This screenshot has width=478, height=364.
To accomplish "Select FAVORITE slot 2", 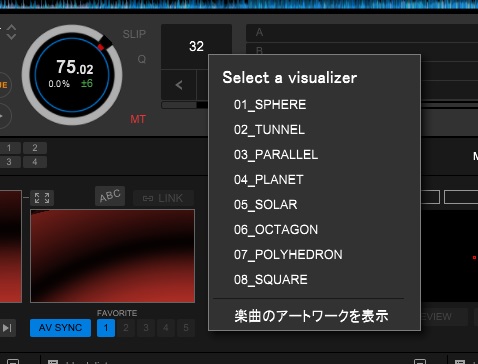I will tap(126, 328).
